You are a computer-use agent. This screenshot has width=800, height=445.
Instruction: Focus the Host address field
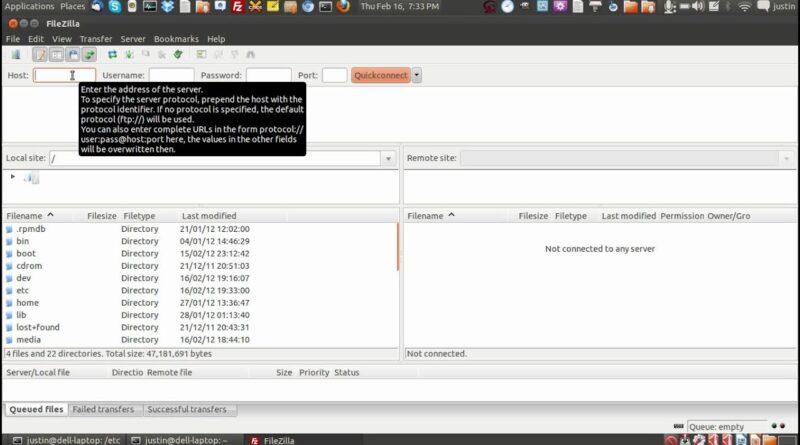[64, 75]
